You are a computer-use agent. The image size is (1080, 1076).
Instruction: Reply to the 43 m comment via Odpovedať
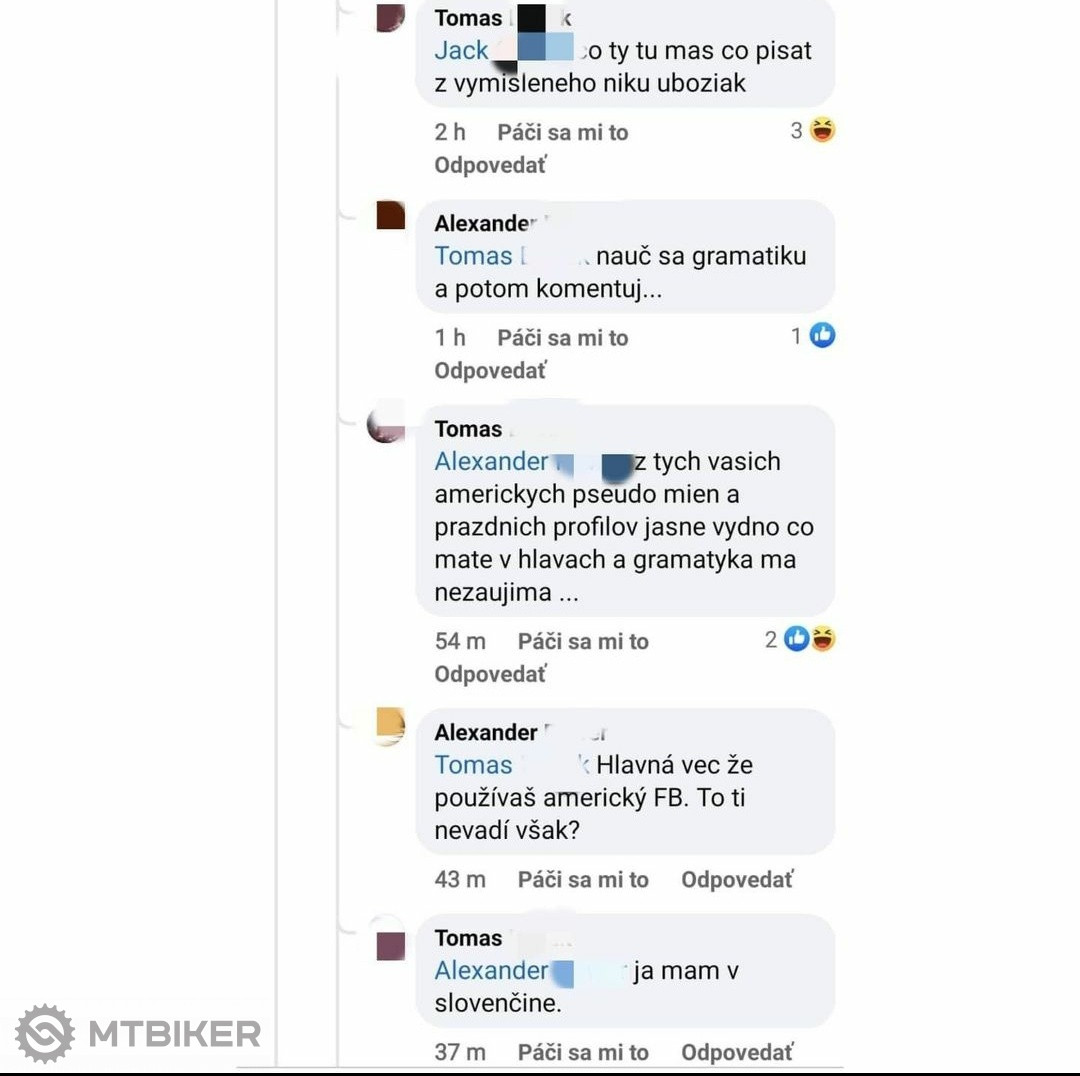click(x=738, y=880)
